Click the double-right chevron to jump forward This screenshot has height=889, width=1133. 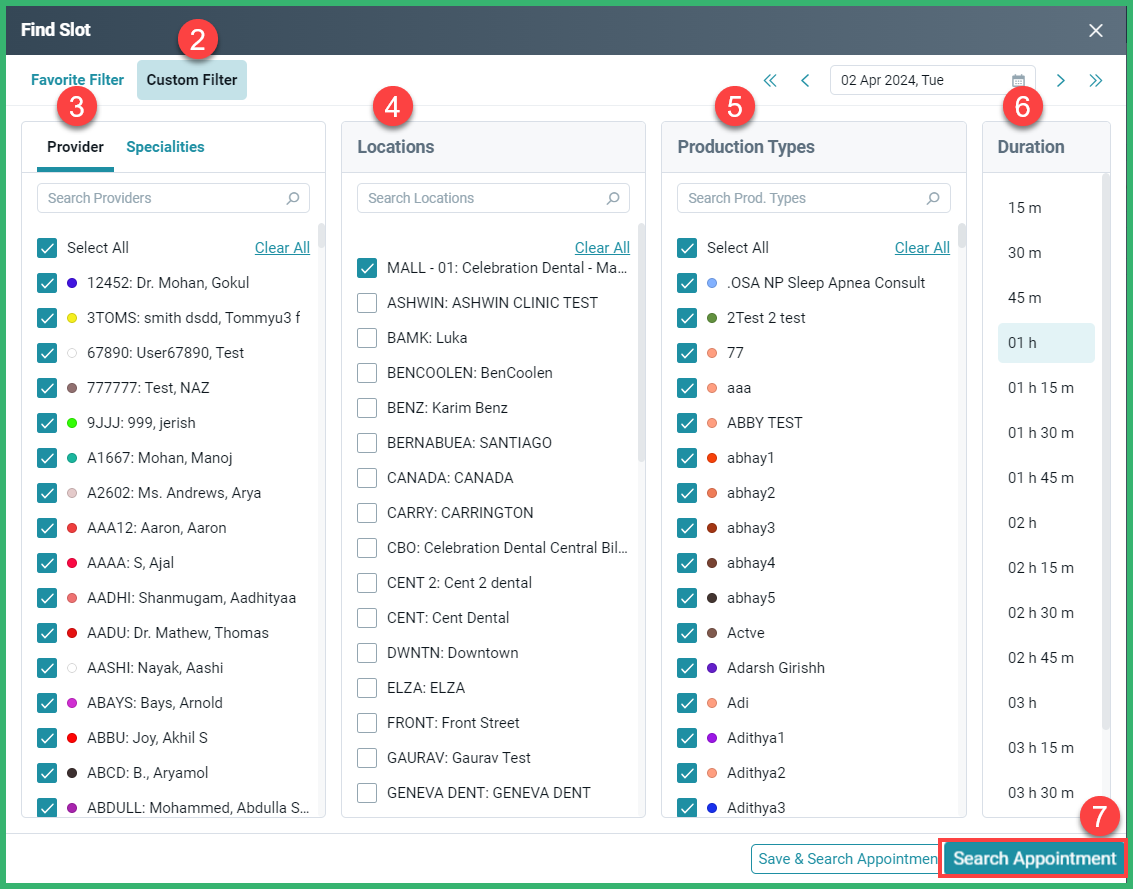[1096, 80]
